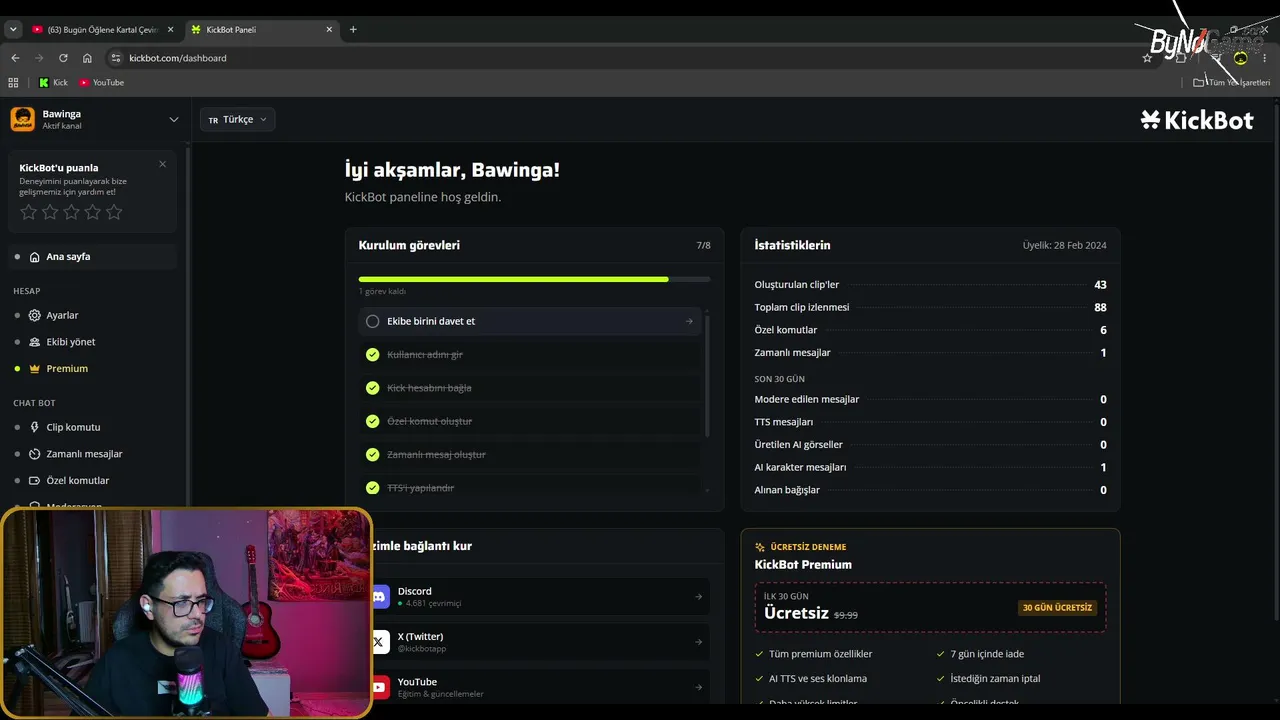Click the Clip komutu lightning icon
Image resolution: width=1280 pixels, height=720 pixels.
pyautogui.click(x=35, y=427)
